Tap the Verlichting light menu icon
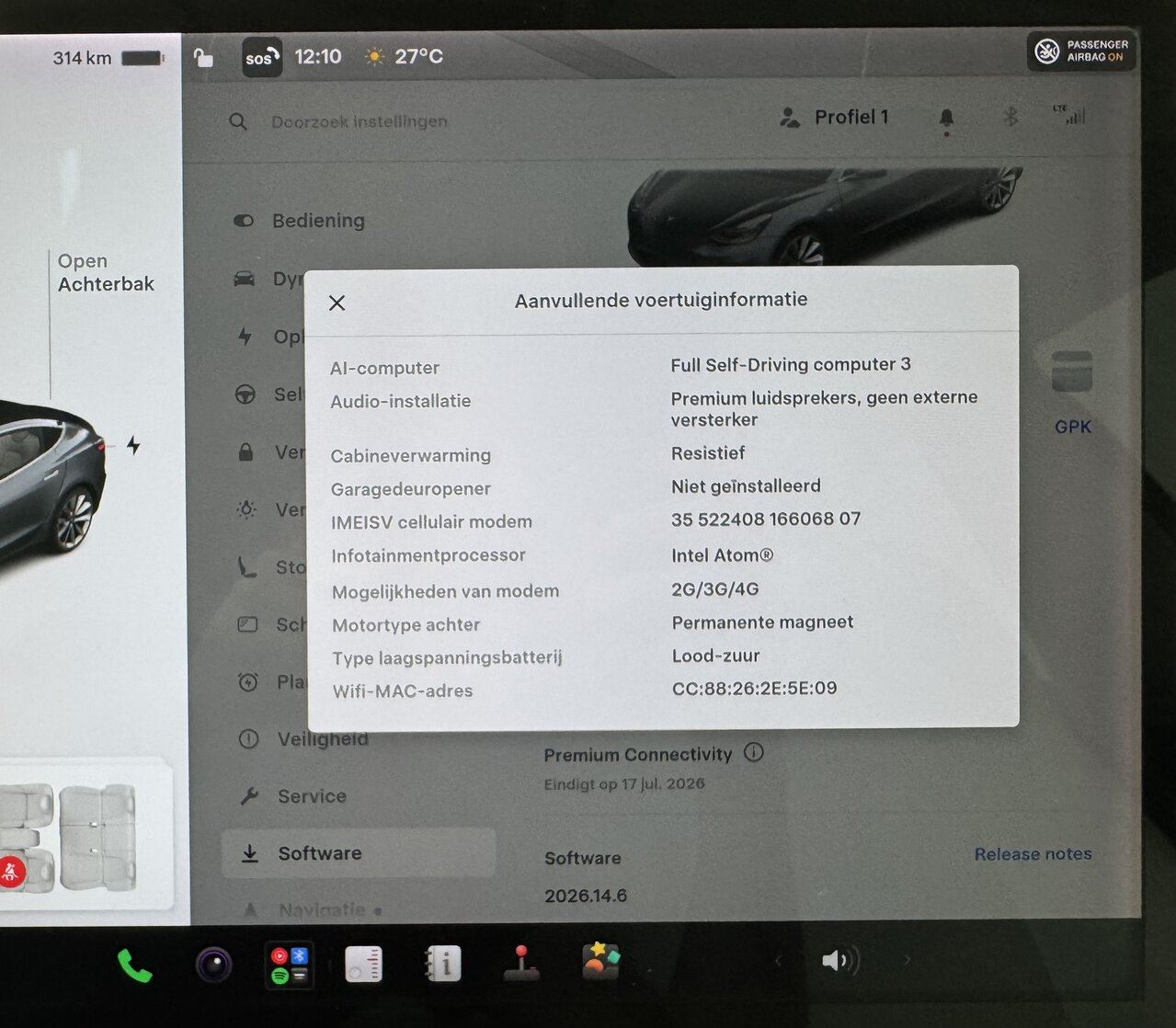Screen dimensions: 1176x1028 pos(246,509)
